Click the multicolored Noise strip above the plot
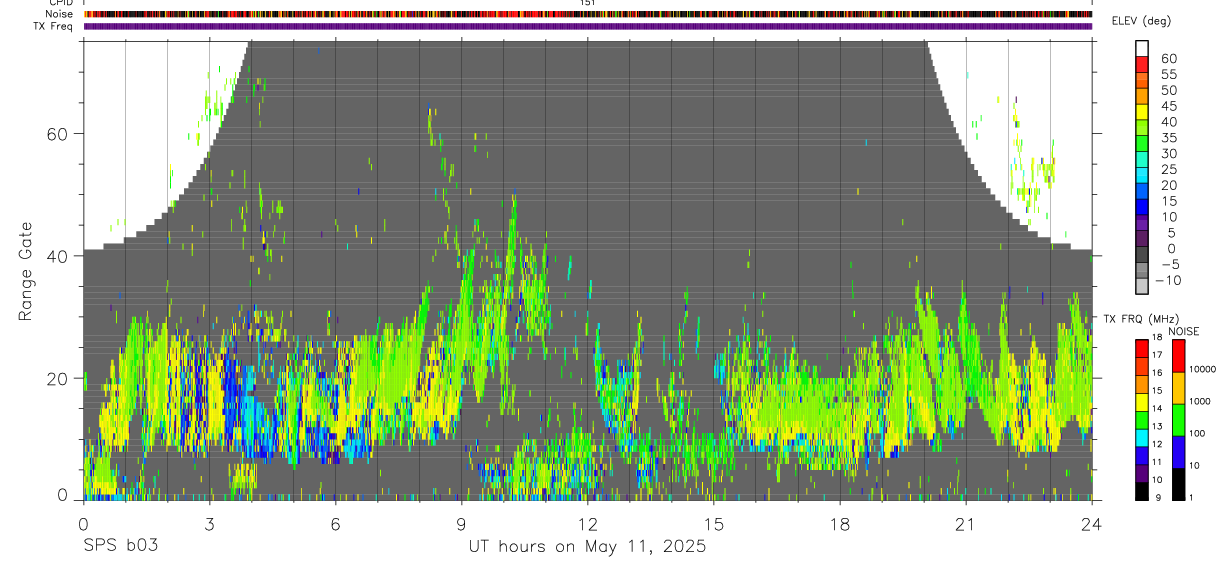Image resolution: width=1228 pixels, height=567 pixels. pyautogui.click(x=588, y=14)
